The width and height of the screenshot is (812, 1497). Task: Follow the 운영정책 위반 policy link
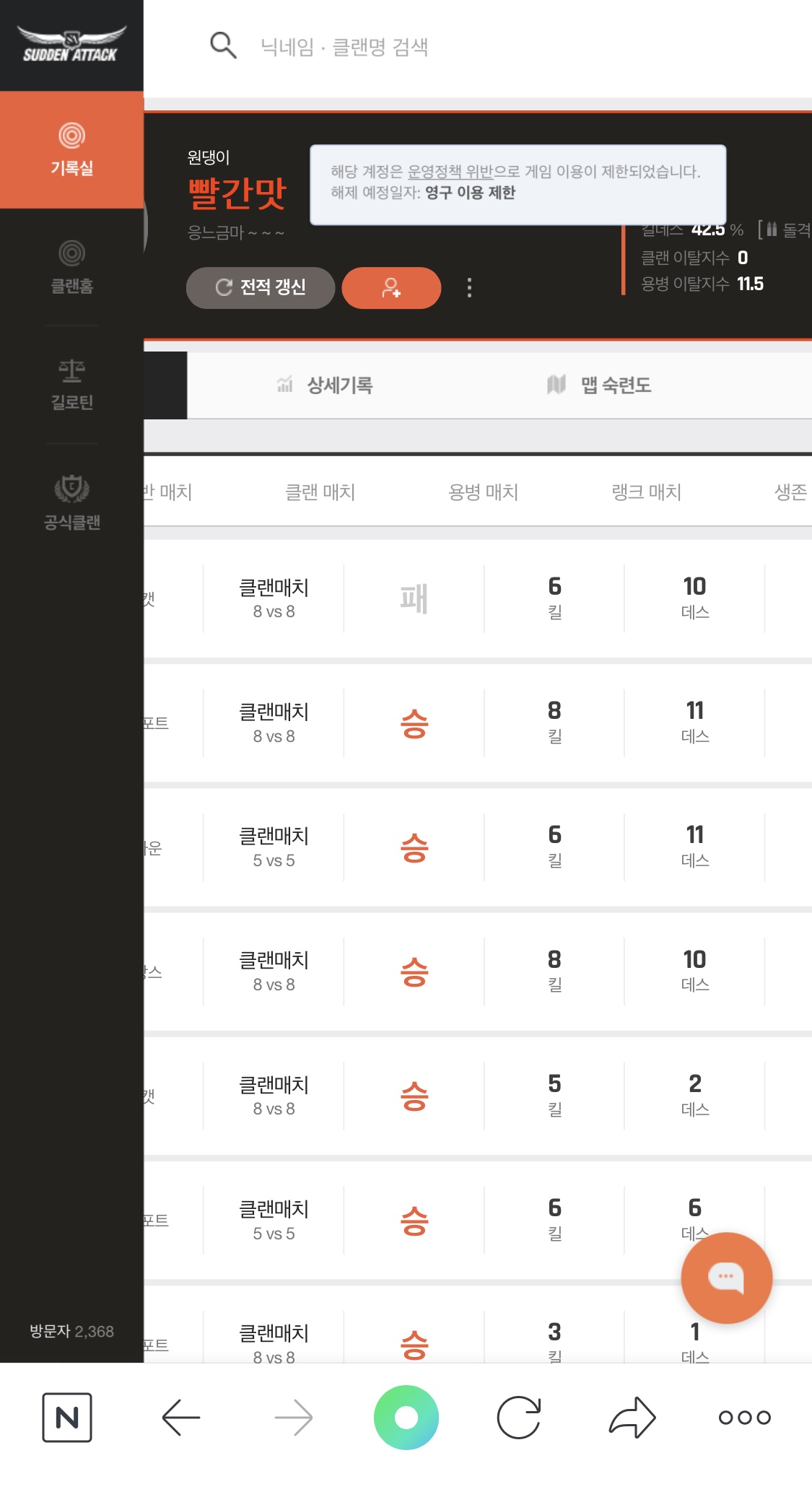click(x=450, y=172)
